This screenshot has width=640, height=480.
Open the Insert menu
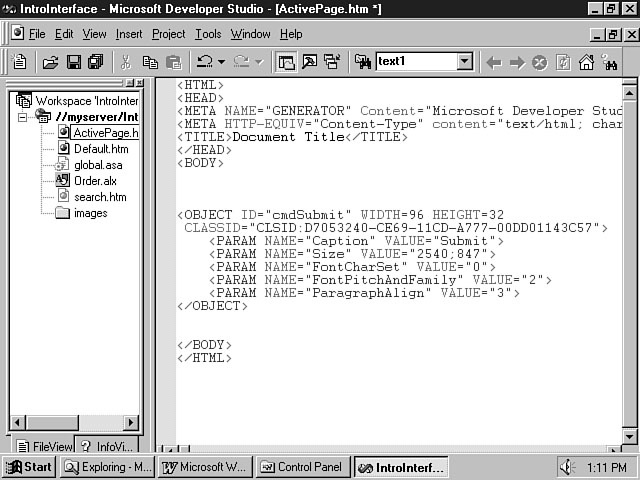click(129, 34)
